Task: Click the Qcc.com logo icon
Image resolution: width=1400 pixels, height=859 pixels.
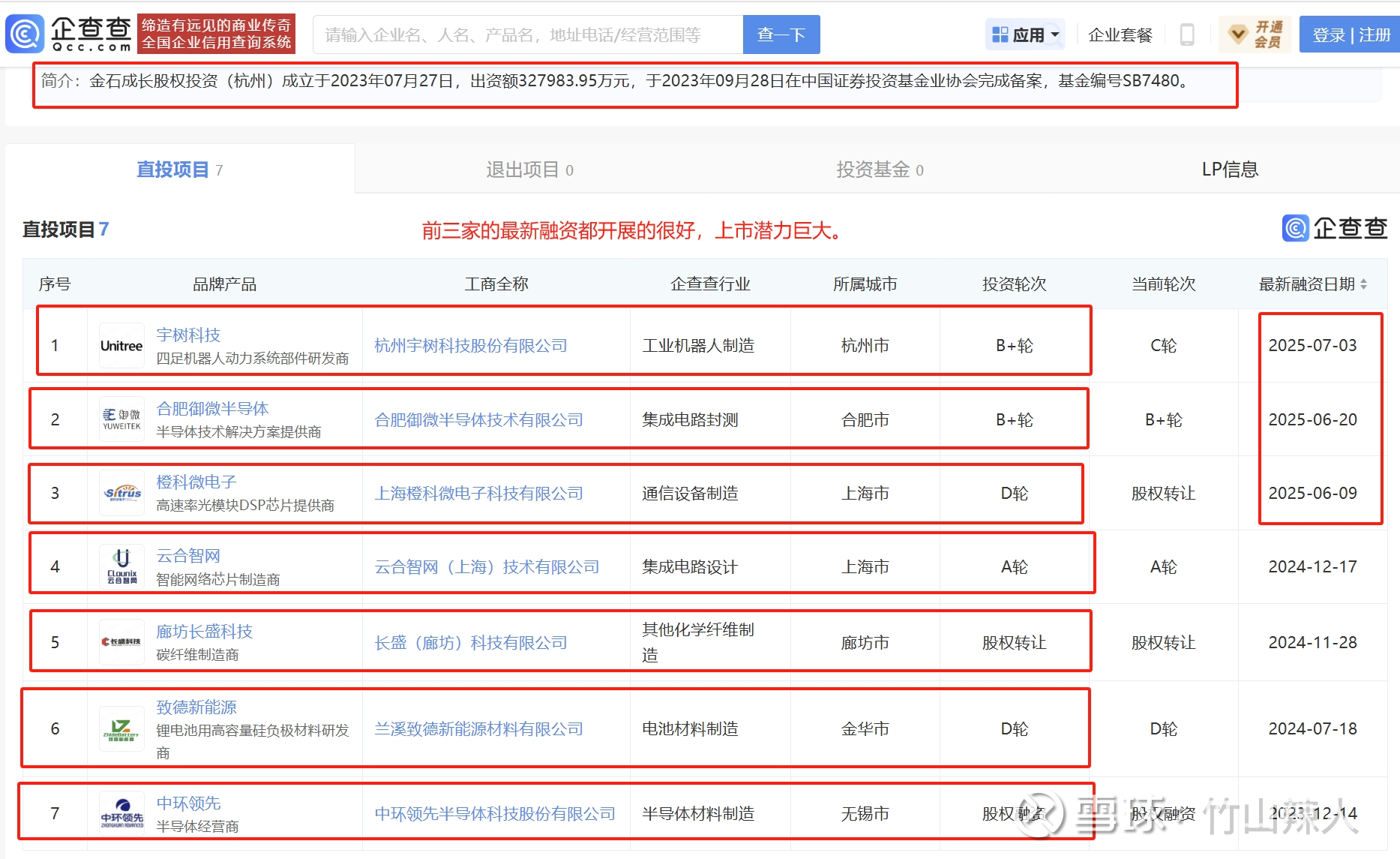Action: point(24,35)
